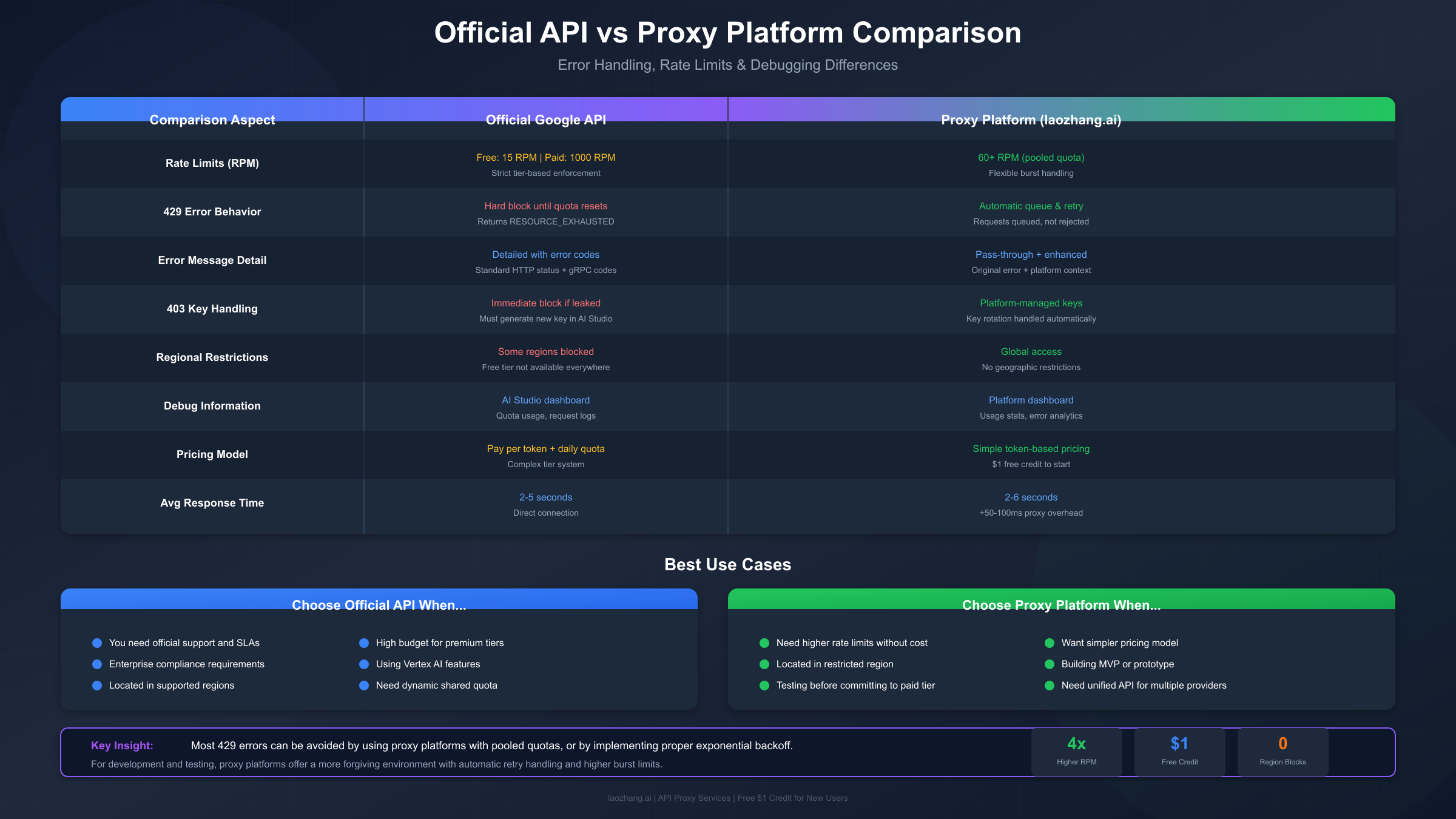Select the green bullet beside Building MVP or prototype

coord(1049,664)
